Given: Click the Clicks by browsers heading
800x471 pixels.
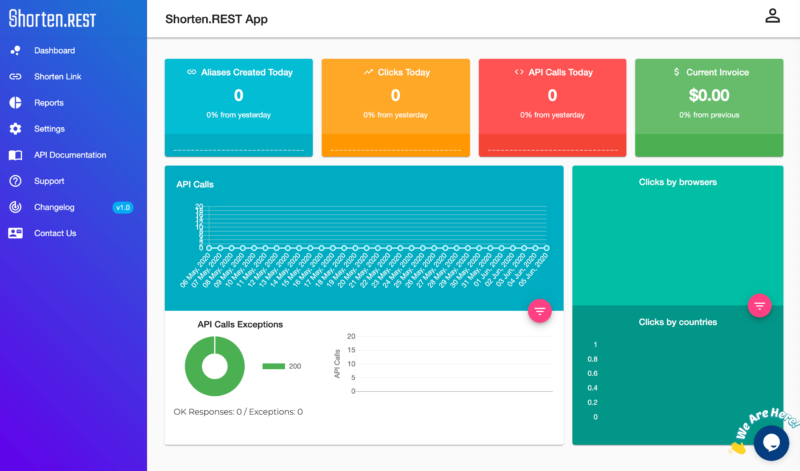Looking at the screenshot, I should pyautogui.click(x=678, y=182).
